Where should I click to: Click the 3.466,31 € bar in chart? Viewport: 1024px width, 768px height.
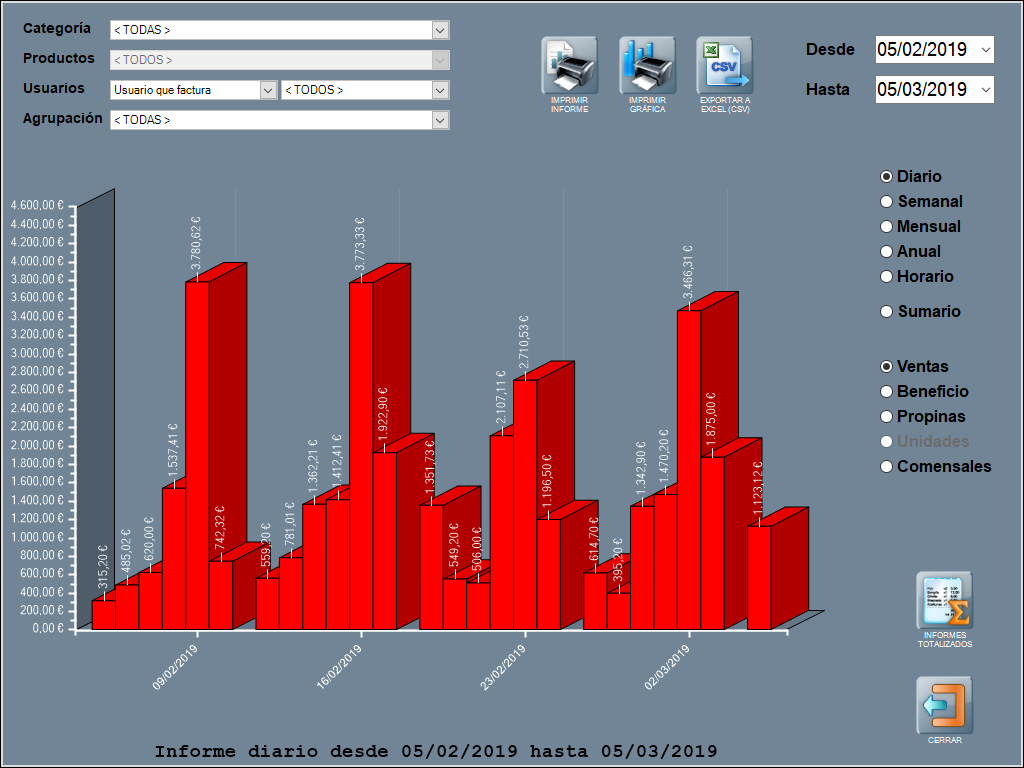point(689,470)
